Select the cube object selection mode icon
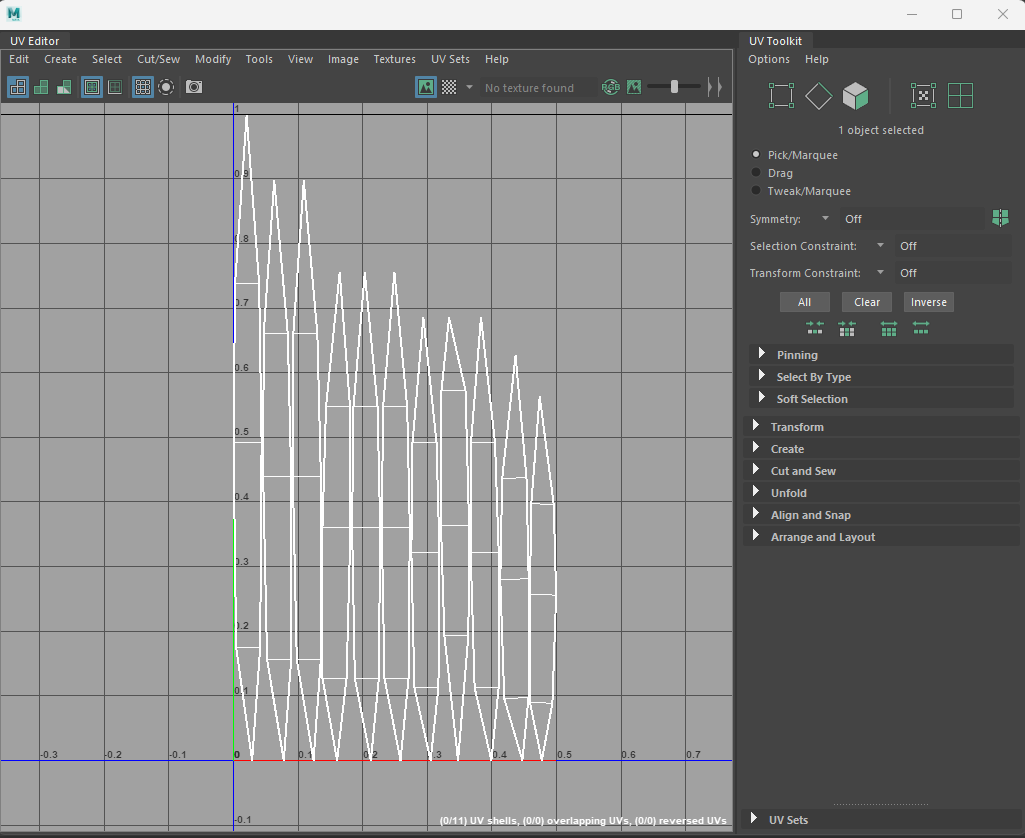 [x=855, y=96]
